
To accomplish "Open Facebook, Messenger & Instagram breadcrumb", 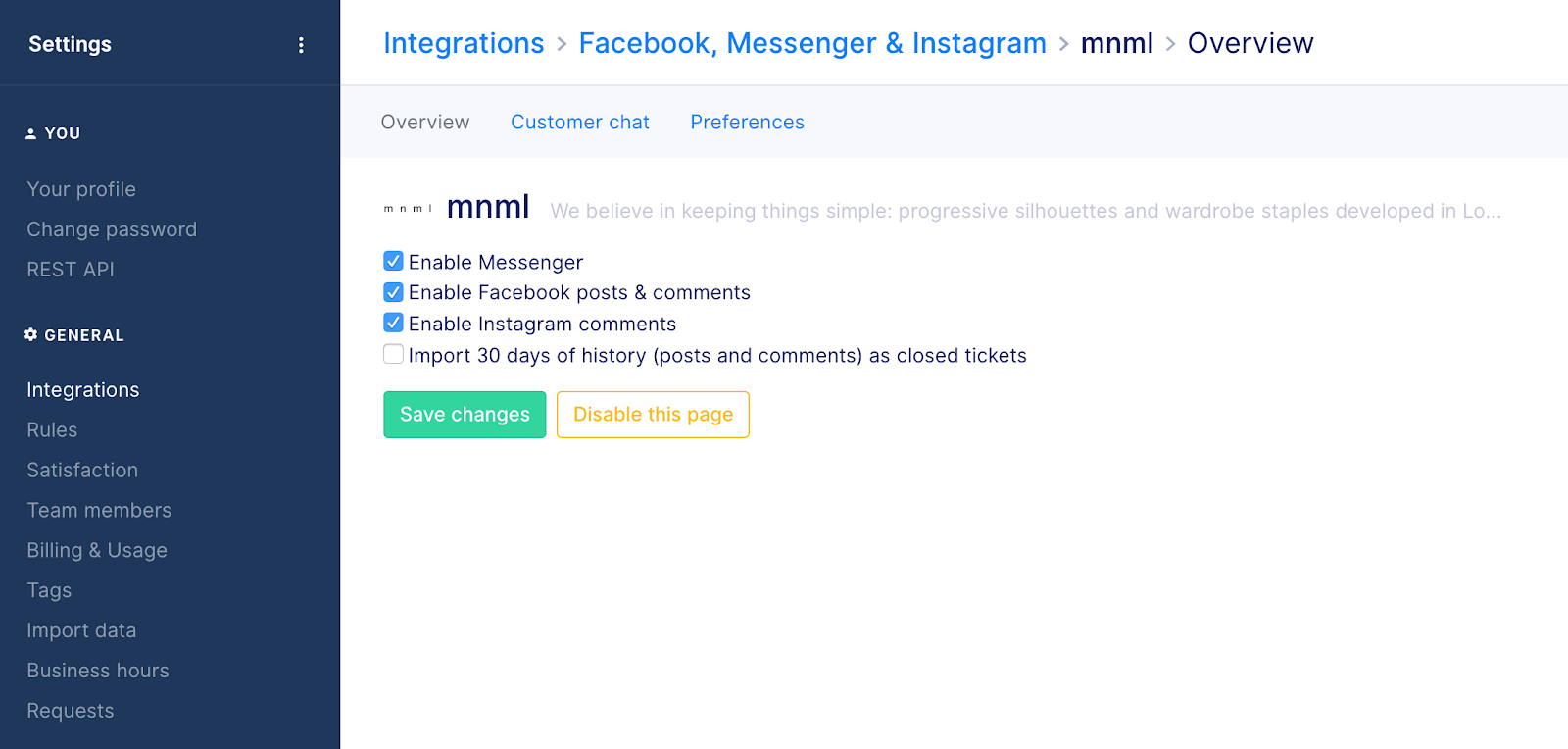I will [x=812, y=43].
